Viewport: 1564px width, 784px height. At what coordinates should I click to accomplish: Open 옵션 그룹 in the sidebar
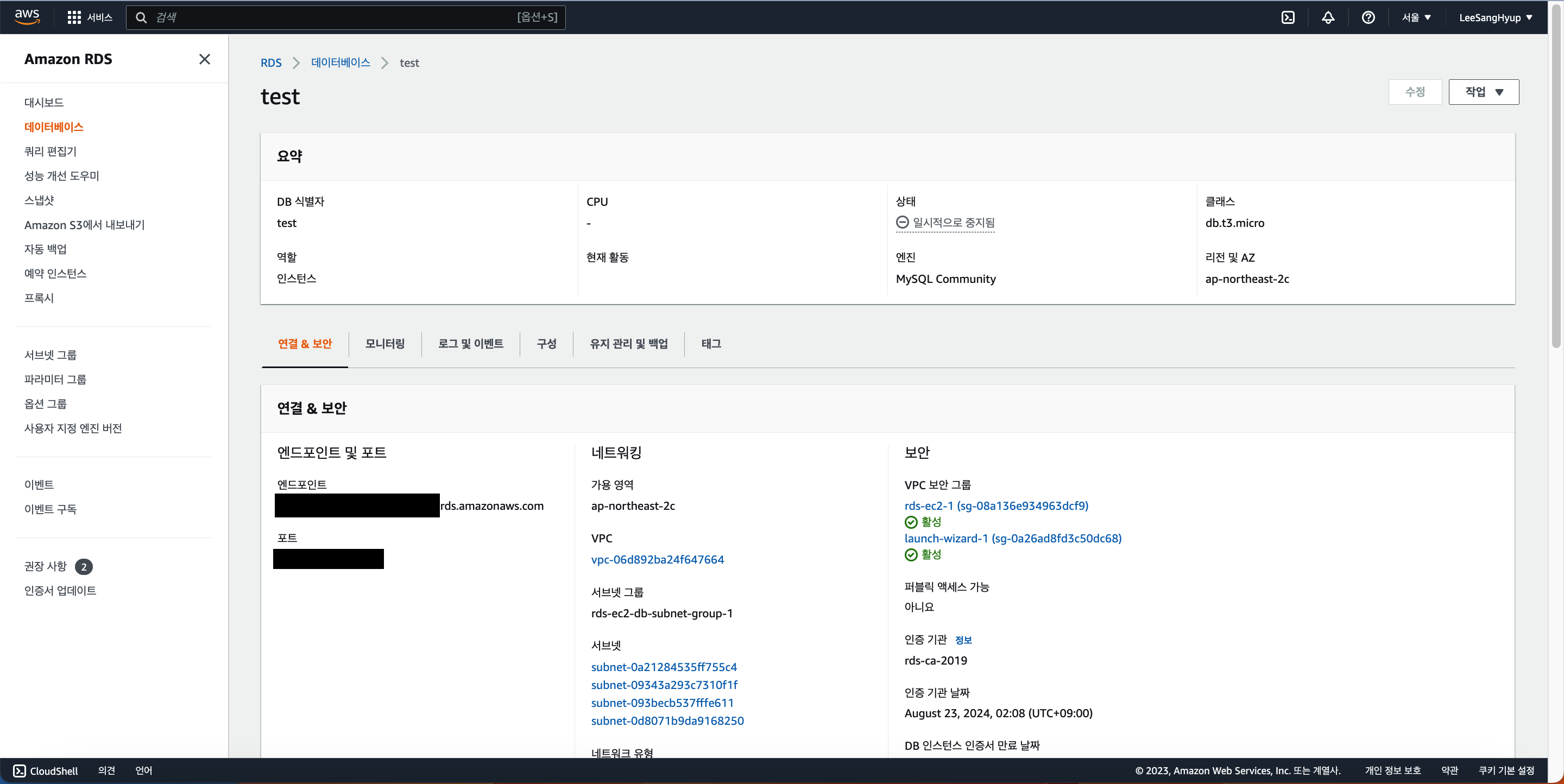[x=46, y=404]
